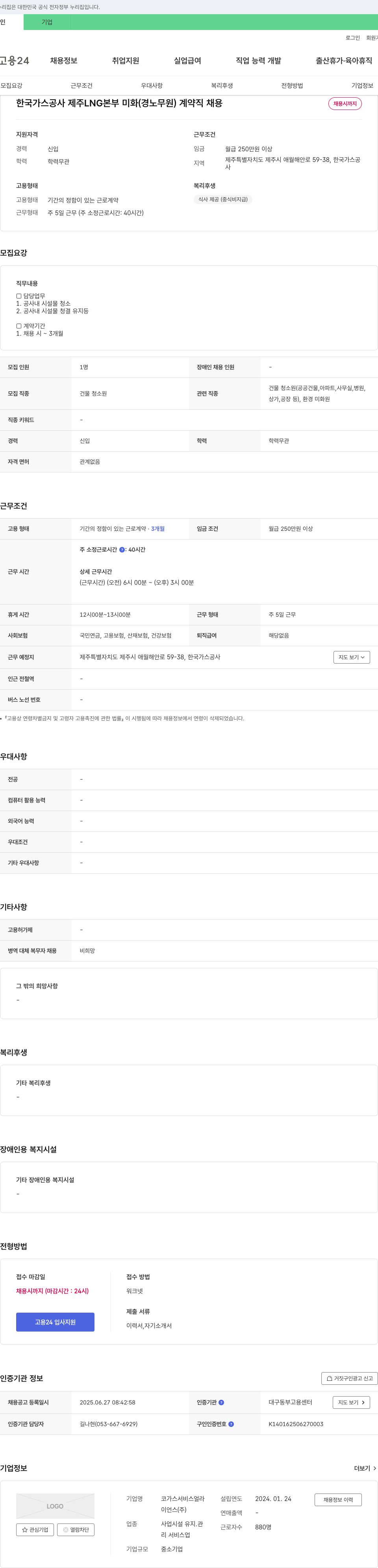Click the 채용시까지 (마감시간 : 24시) deadline text
378x1568 pixels.
click(53, 1291)
